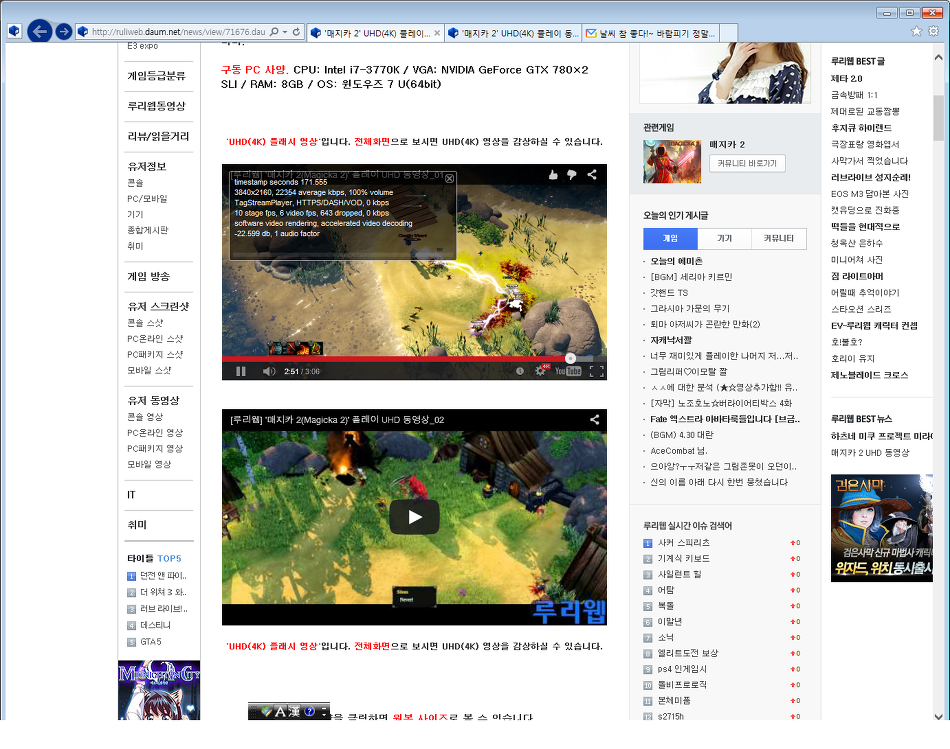Close the first '매지카 2' browser tab
Viewport: 950px width, 749px height.
pos(437,33)
